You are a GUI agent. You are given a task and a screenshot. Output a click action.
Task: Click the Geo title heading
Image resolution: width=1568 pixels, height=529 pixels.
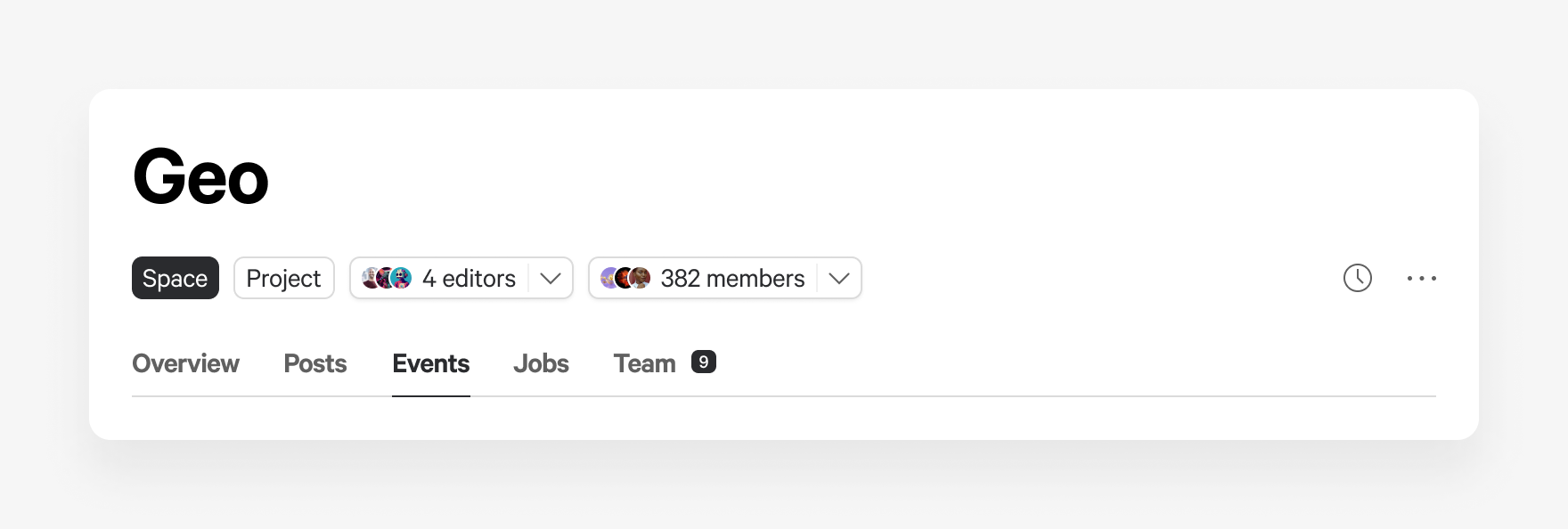coord(200,177)
